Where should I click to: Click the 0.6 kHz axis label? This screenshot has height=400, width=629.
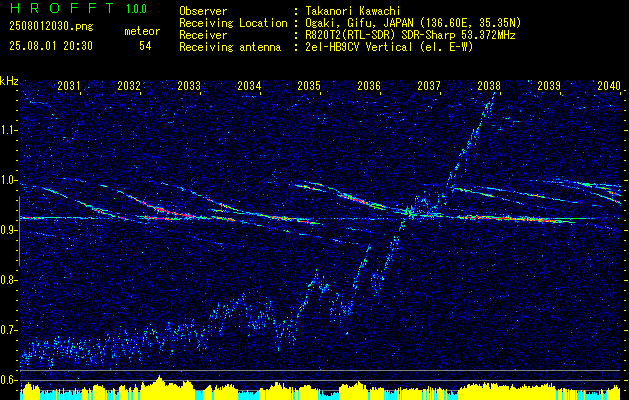(x=8, y=380)
